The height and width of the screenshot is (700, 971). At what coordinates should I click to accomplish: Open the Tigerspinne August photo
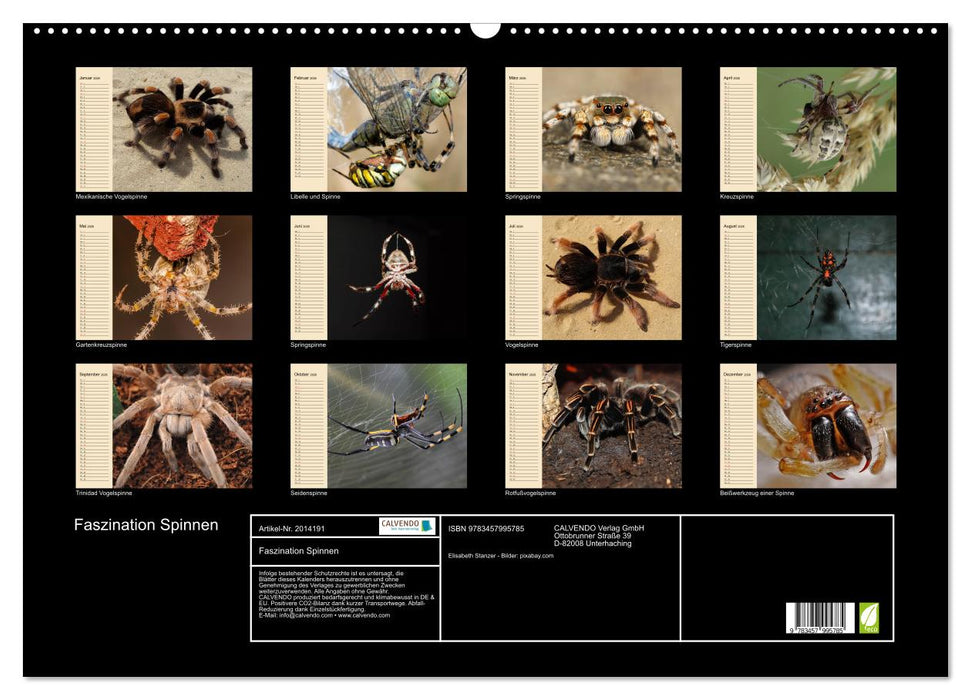click(x=826, y=277)
